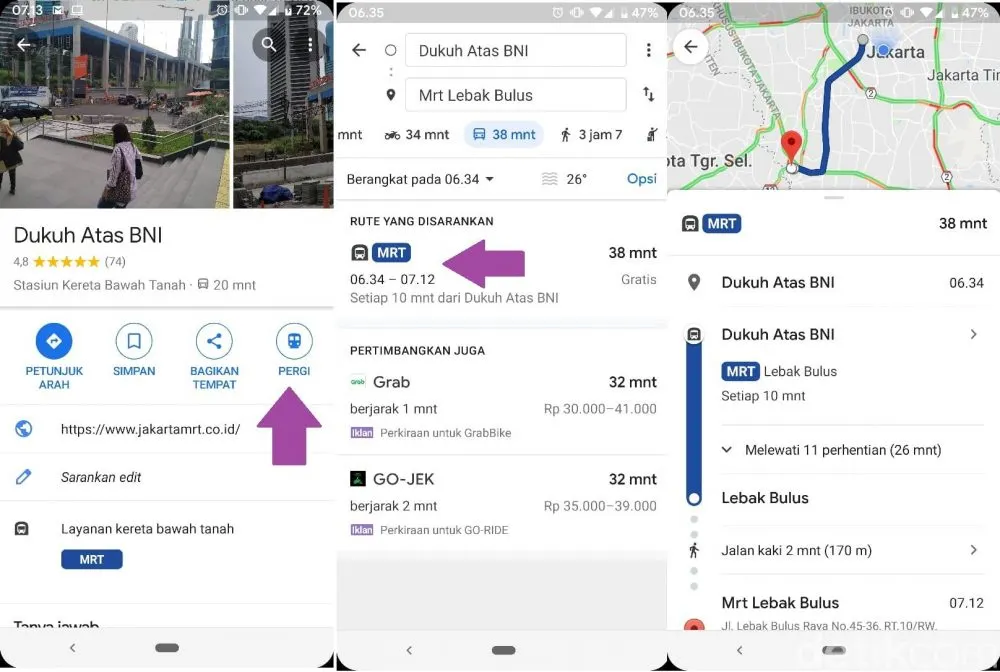Tap the bottom sheet drag handle below map
The width and height of the screenshot is (1000, 672).
(x=834, y=198)
